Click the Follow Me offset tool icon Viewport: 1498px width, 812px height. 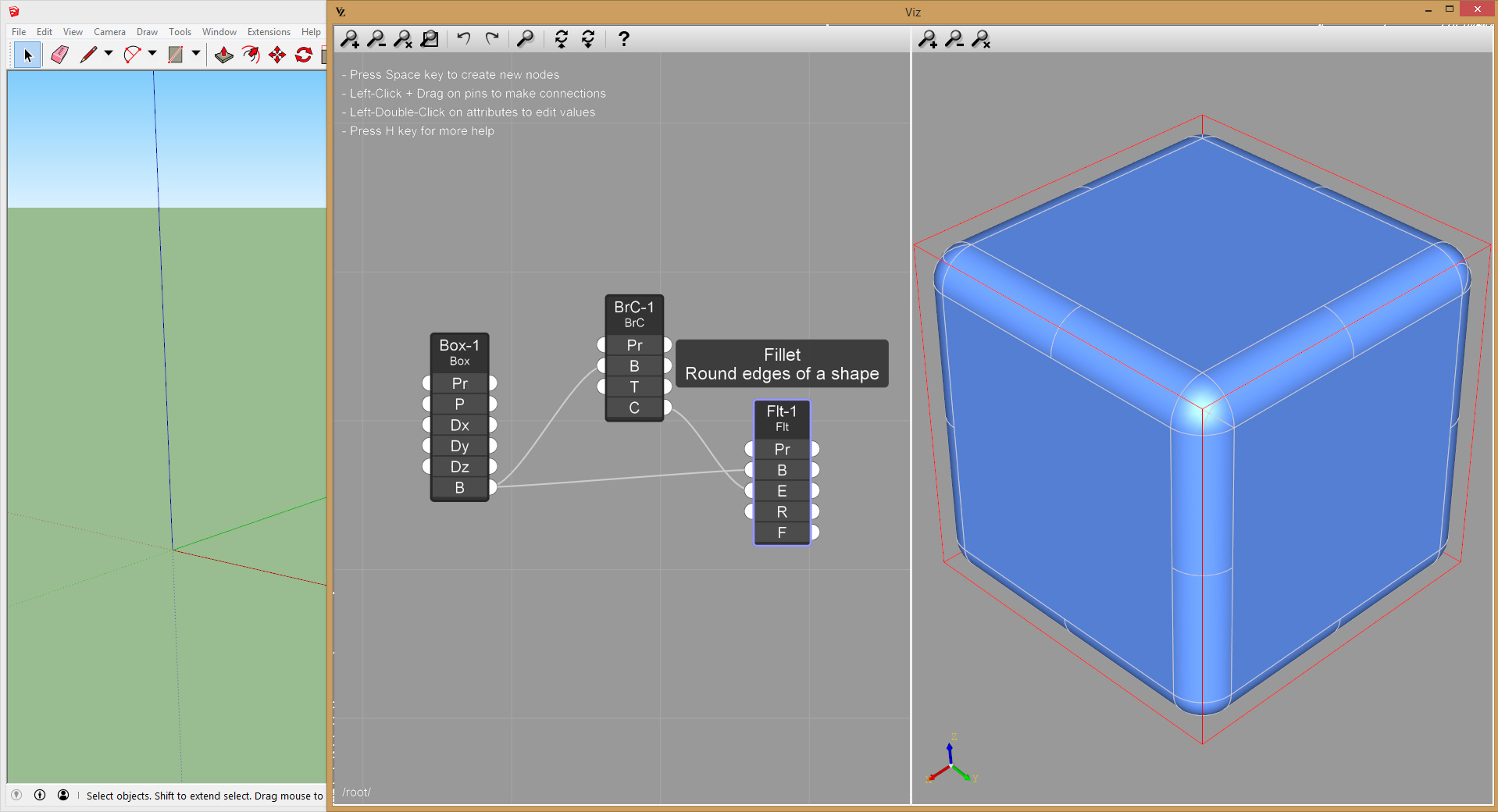click(251, 55)
